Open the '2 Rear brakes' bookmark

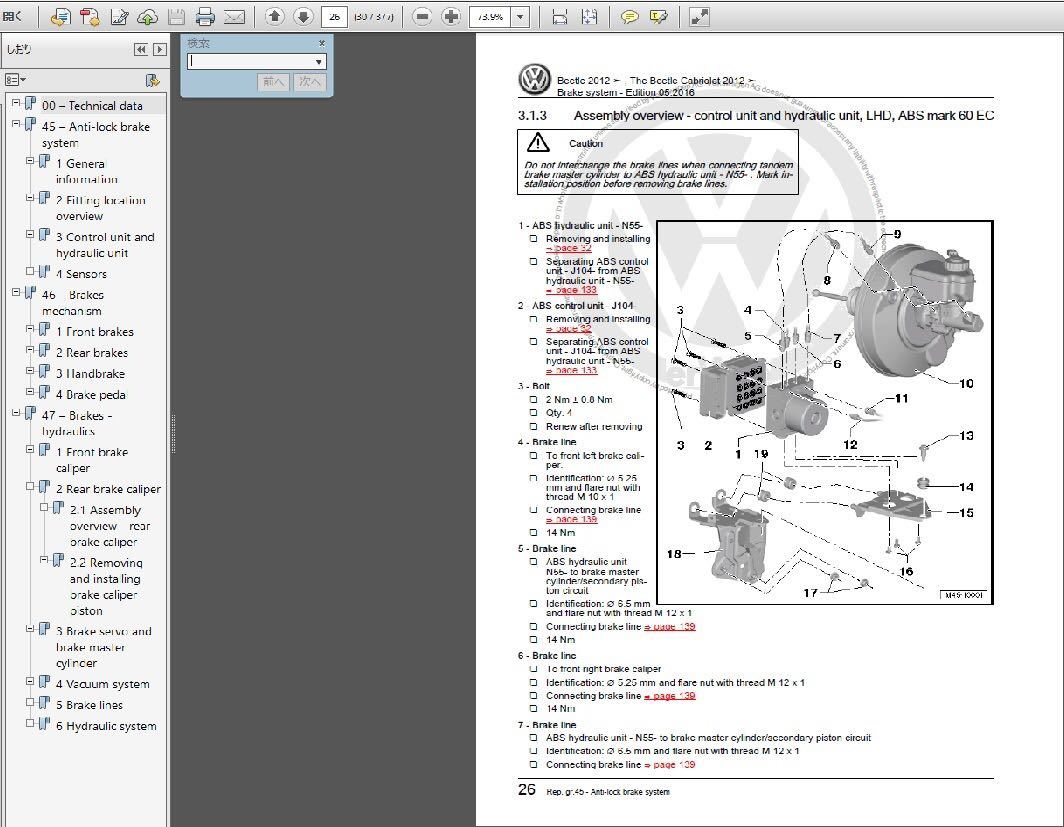click(92, 353)
